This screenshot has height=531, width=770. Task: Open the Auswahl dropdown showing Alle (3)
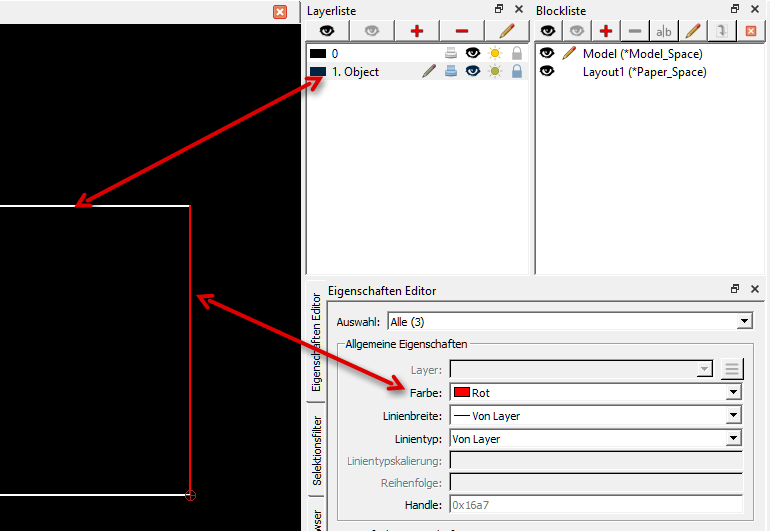click(570, 322)
